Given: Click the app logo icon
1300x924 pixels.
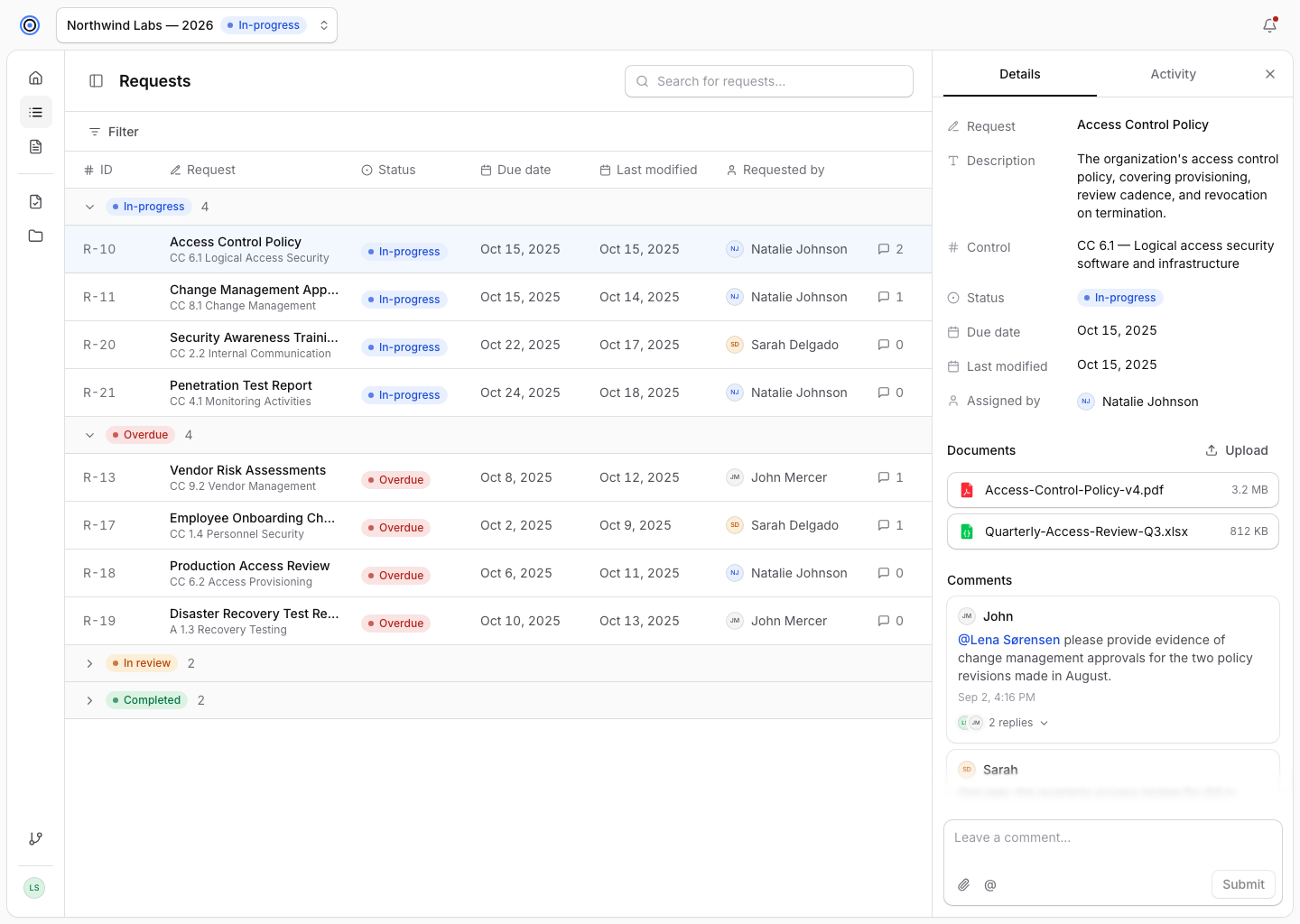Looking at the screenshot, I should click(30, 25).
